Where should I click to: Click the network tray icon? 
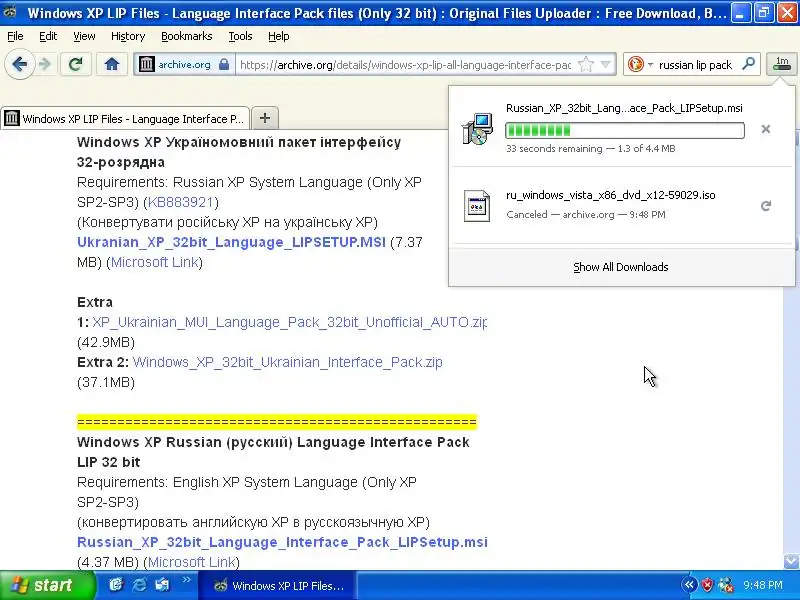[726, 585]
